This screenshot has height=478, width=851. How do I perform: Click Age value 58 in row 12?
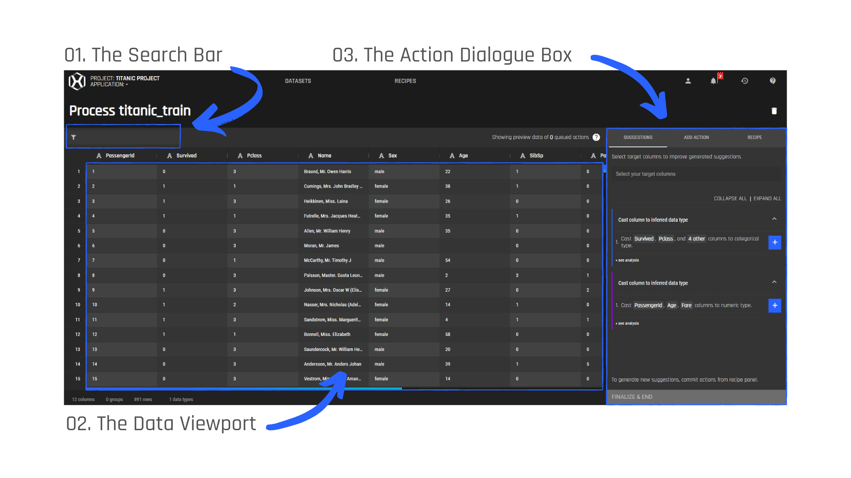tap(448, 335)
